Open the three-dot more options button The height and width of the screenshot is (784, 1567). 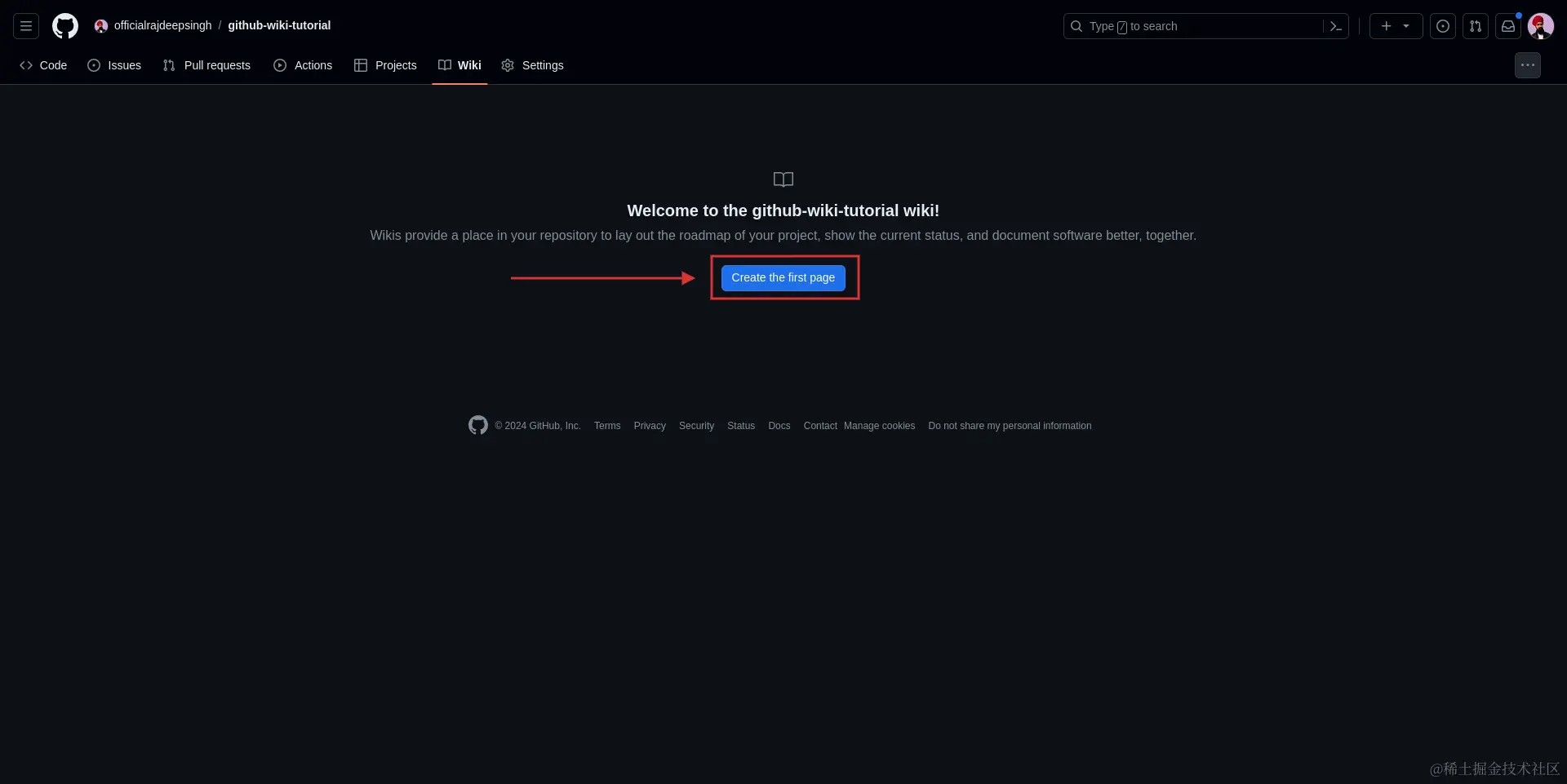click(x=1528, y=65)
